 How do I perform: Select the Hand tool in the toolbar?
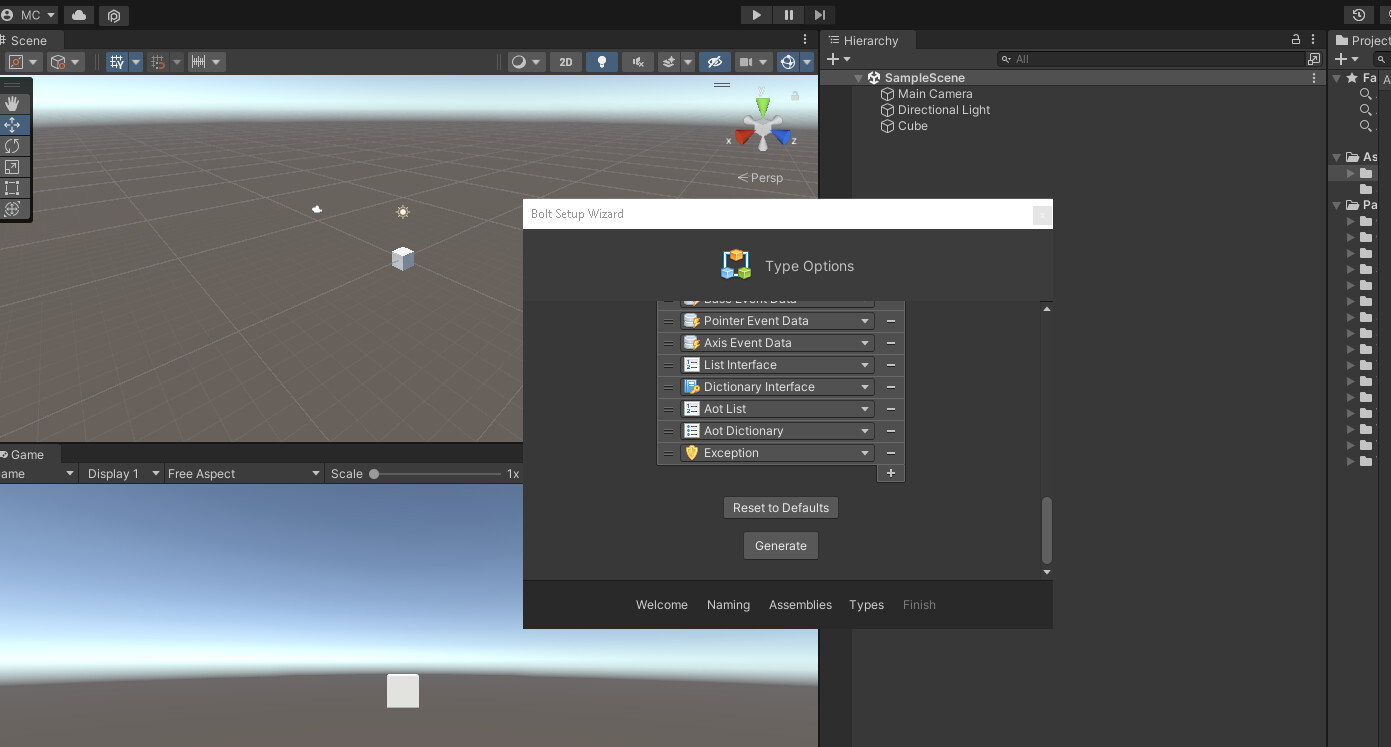pos(14,103)
